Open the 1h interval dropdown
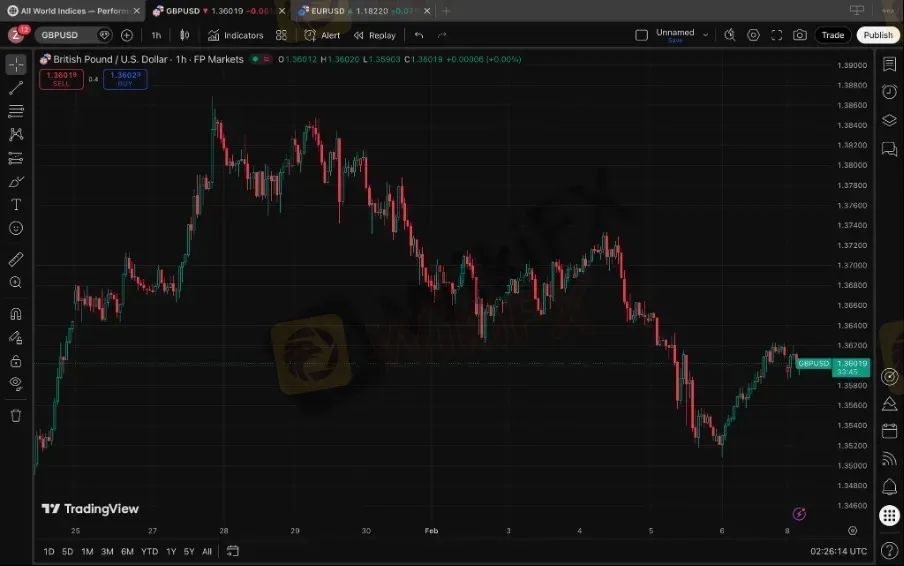This screenshot has height=566, width=904. [x=156, y=35]
